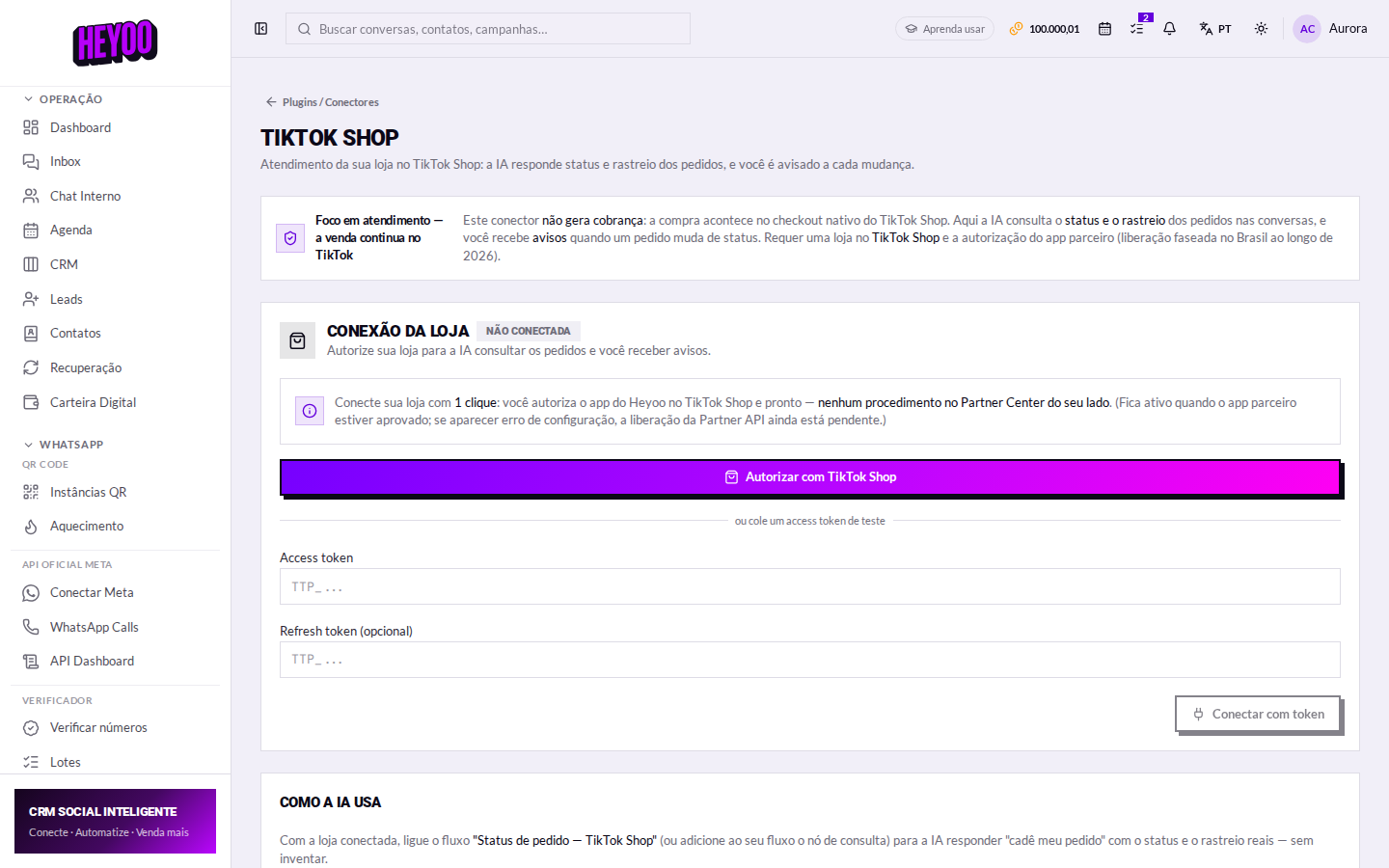Focus the Access token input field
Viewport: 1389px width, 868px height.
(x=810, y=586)
